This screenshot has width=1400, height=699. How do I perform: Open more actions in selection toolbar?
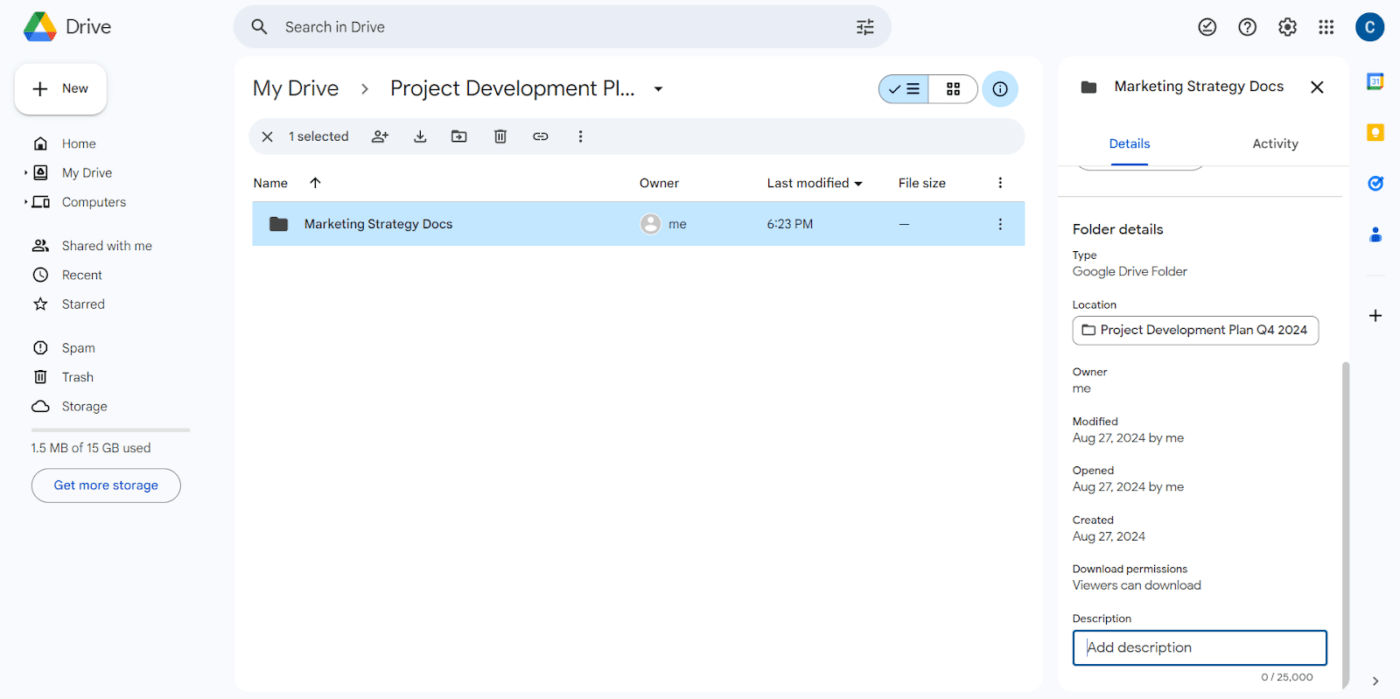pos(580,137)
